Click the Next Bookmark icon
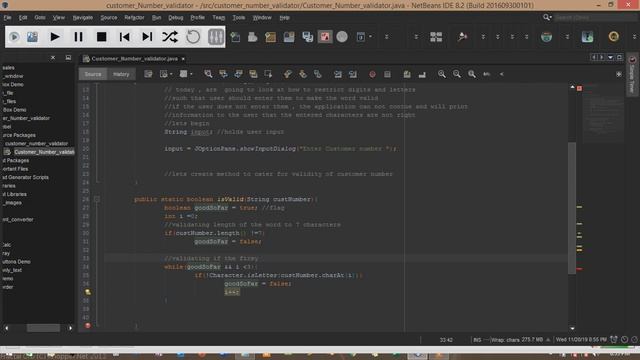 coord(303,74)
